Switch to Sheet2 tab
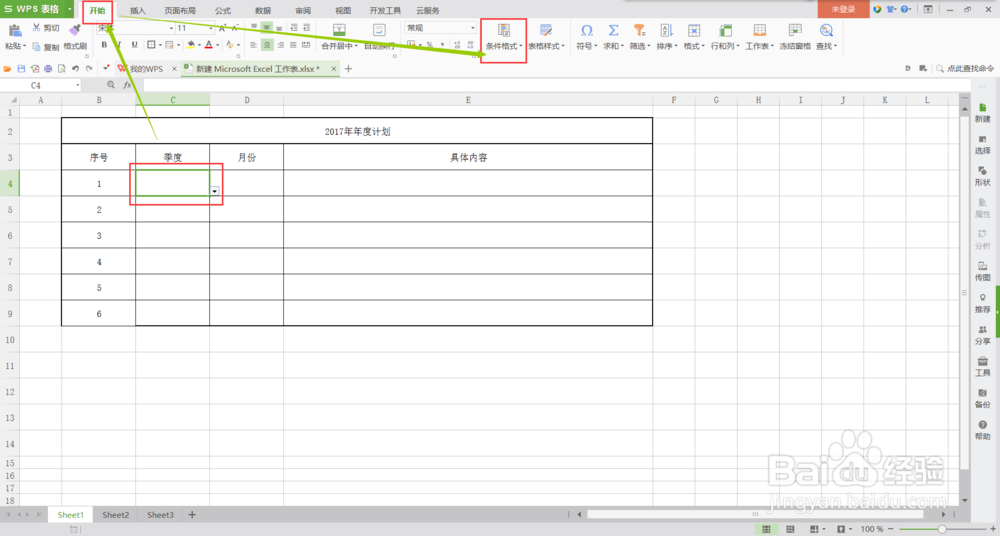 tap(115, 514)
